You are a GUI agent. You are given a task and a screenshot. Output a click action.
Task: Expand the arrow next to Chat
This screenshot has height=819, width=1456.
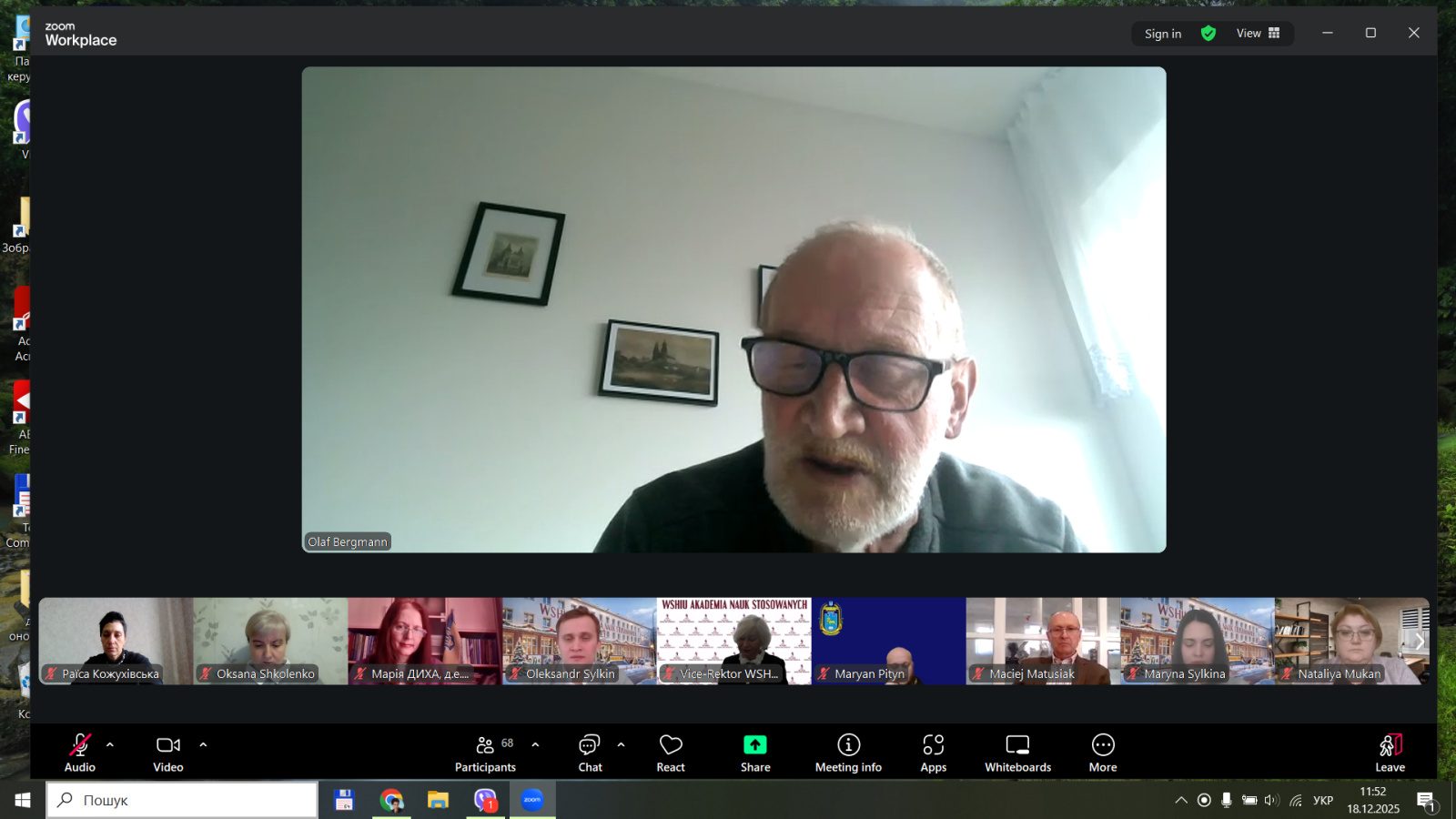point(621,744)
